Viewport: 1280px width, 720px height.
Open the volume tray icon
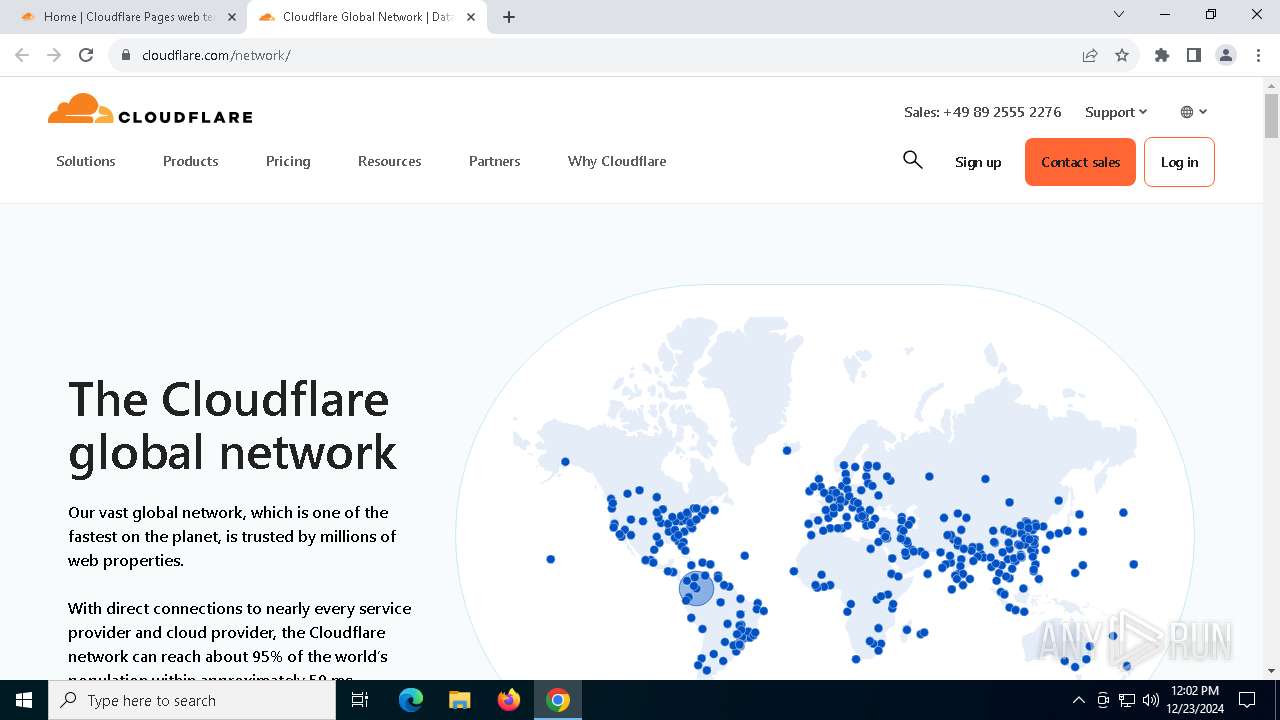1150,700
